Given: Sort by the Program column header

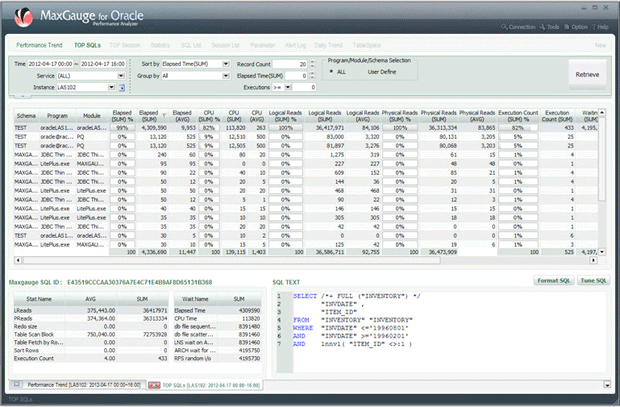Looking at the screenshot, I should 57,116.
